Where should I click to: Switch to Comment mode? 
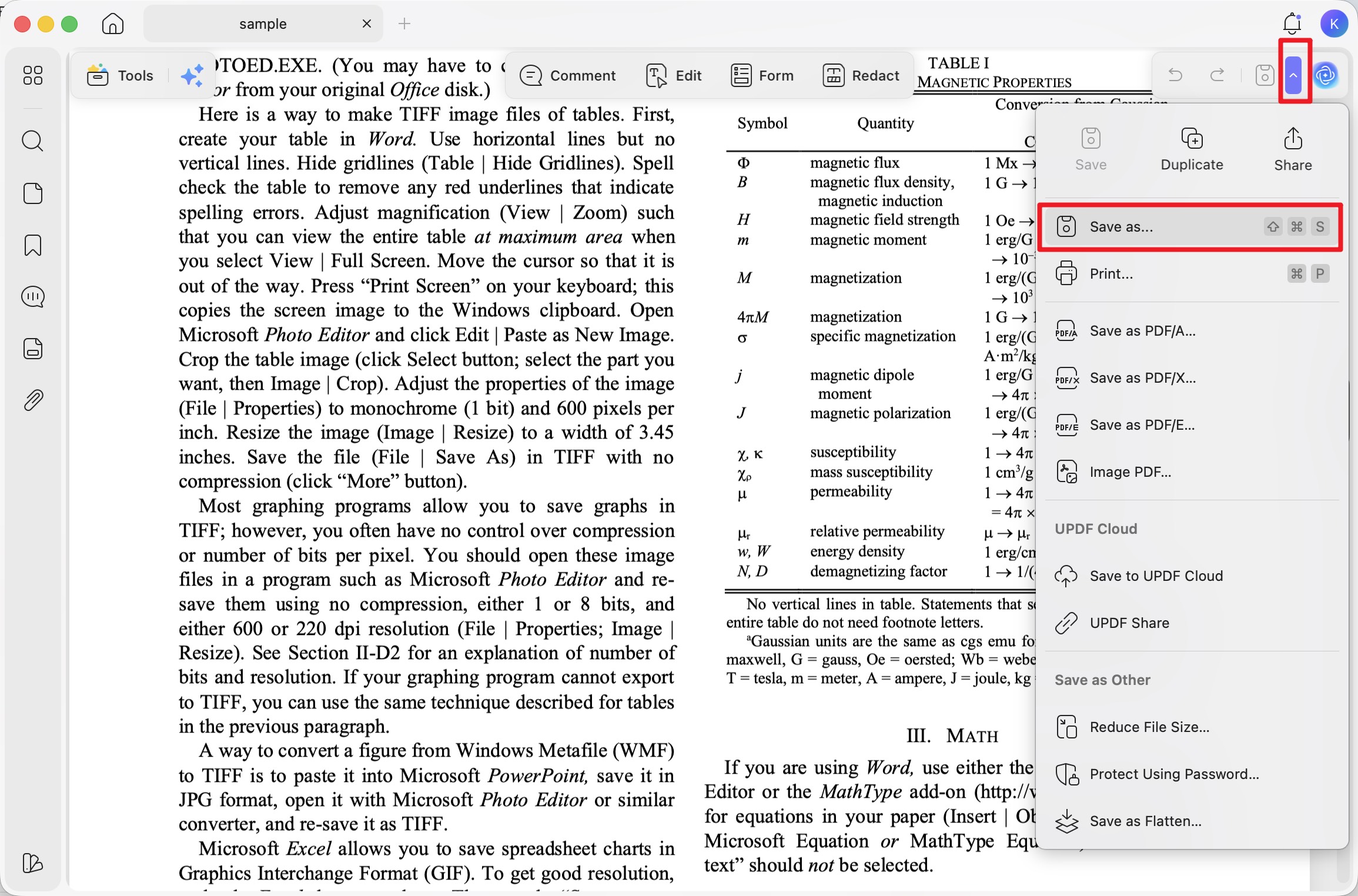coord(567,76)
